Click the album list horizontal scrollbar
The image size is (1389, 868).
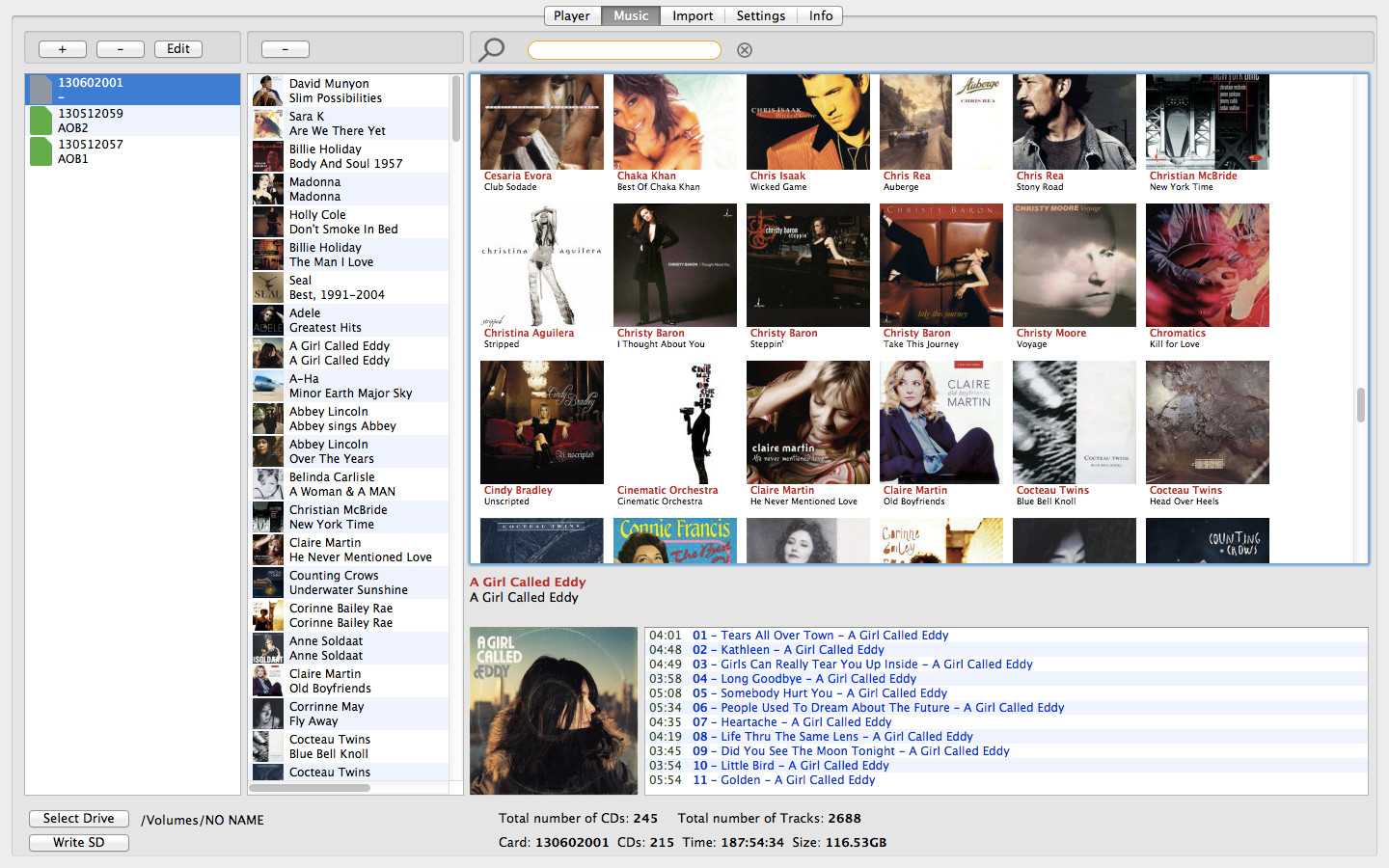[310, 788]
